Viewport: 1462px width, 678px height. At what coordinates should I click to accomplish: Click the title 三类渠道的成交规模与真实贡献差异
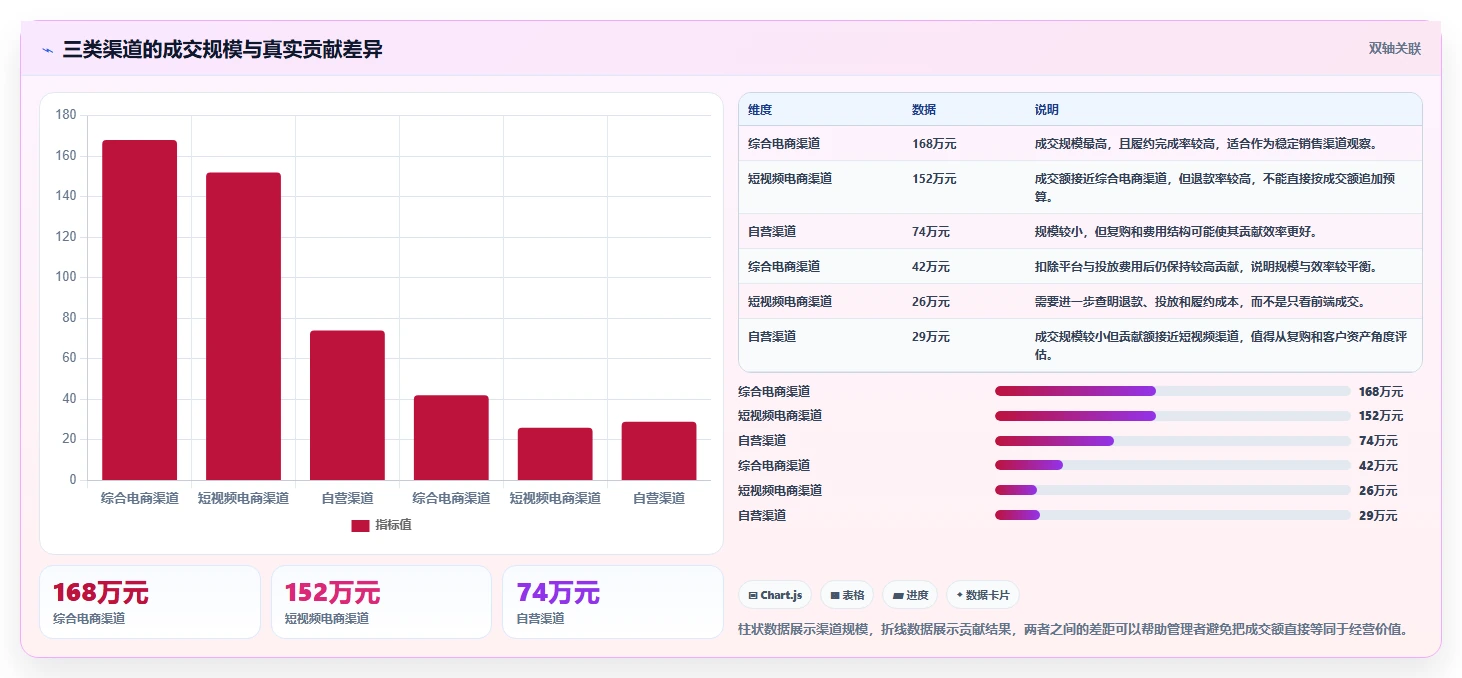coord(222,49)
